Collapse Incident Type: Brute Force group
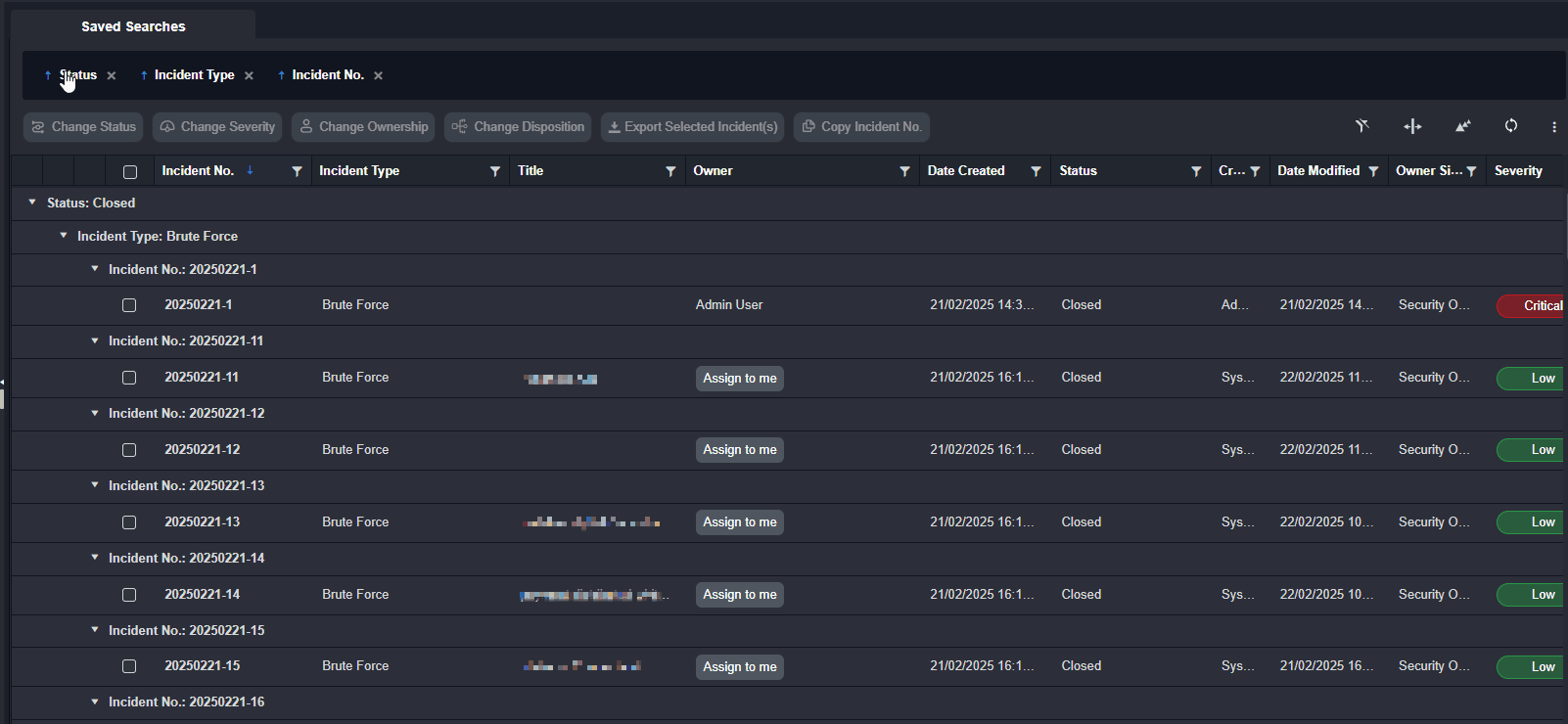This screenshot has width=1568, height=724. tap(64, 236)
